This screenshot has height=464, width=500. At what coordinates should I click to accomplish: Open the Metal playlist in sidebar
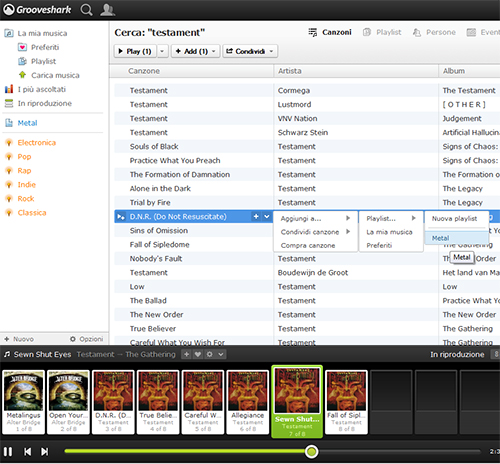click(21, 123)
